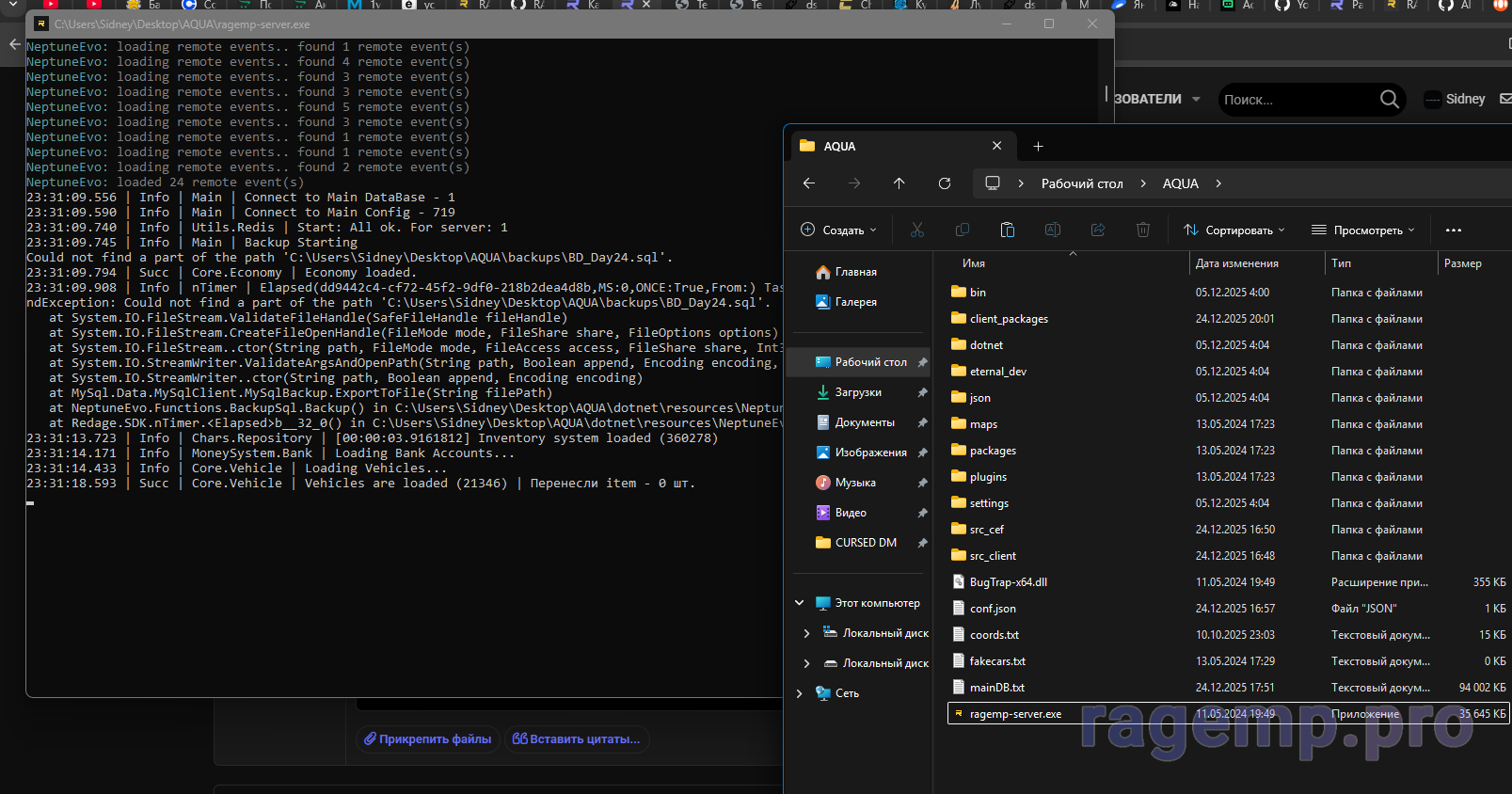Click the Прикрепить файлы button
This screenshot has width=1512, height=794.
pyautogui.click(x=428, y=739)
